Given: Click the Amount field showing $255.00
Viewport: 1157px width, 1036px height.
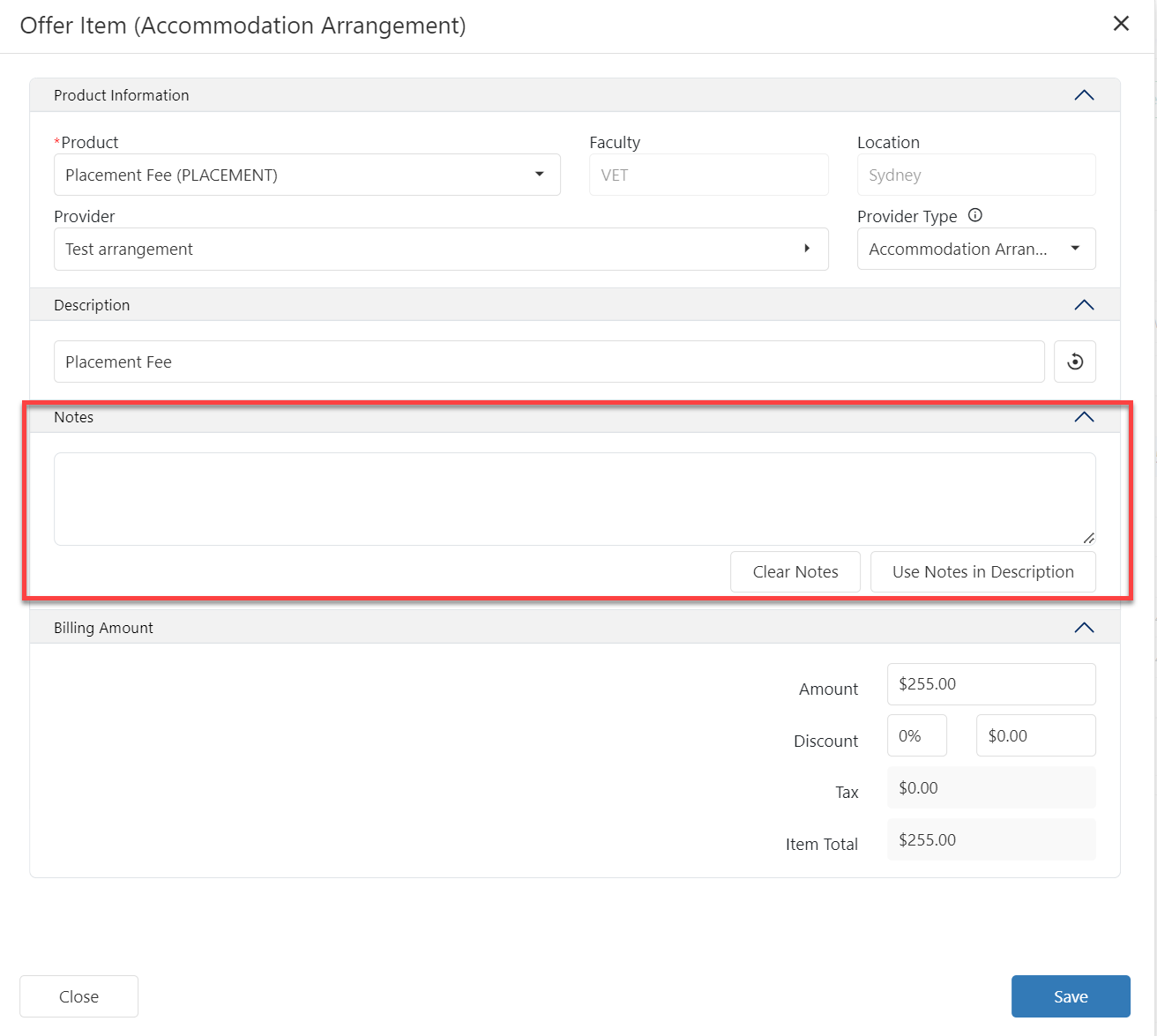Looking at the screenshot, I should (990, 684).
